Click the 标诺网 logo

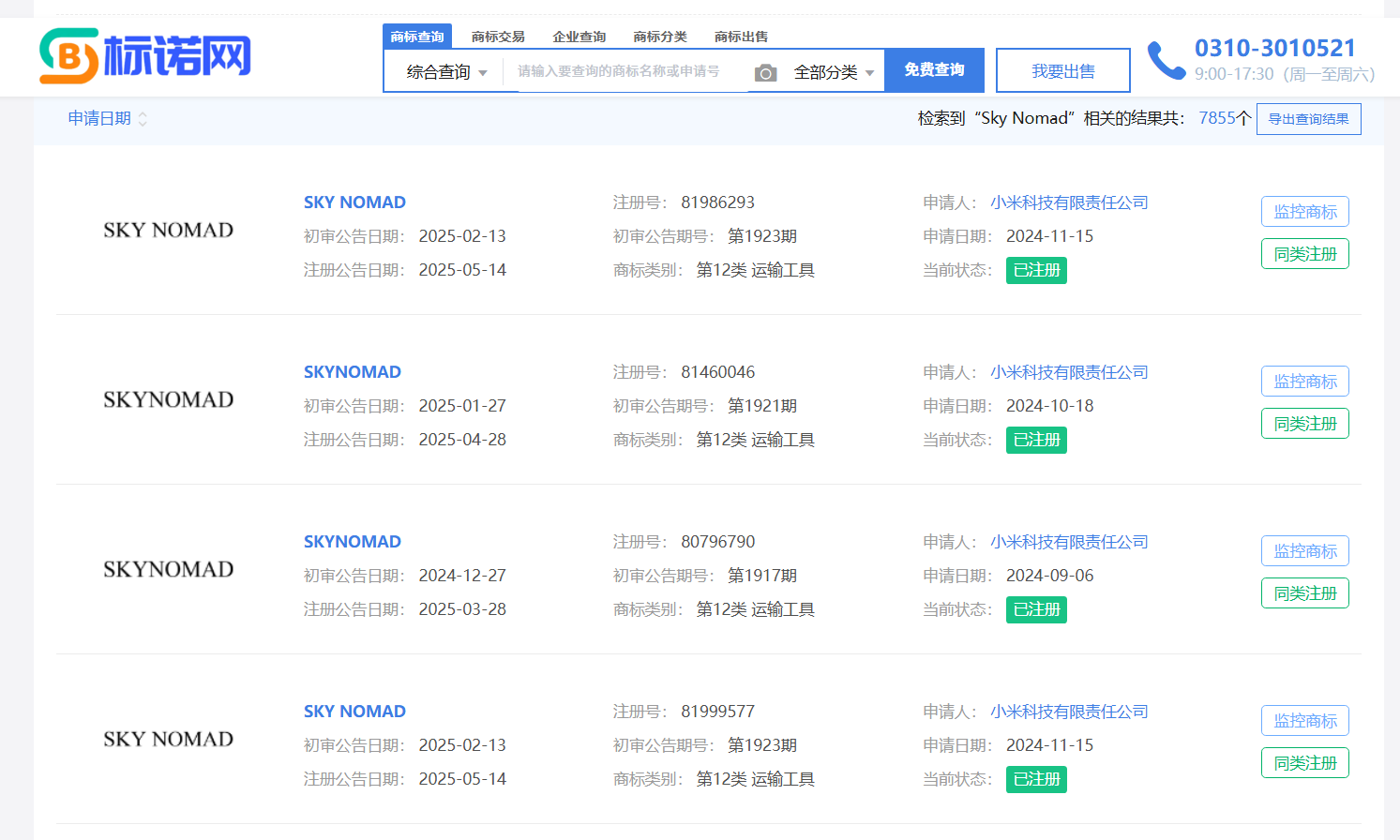coord(145,56)
